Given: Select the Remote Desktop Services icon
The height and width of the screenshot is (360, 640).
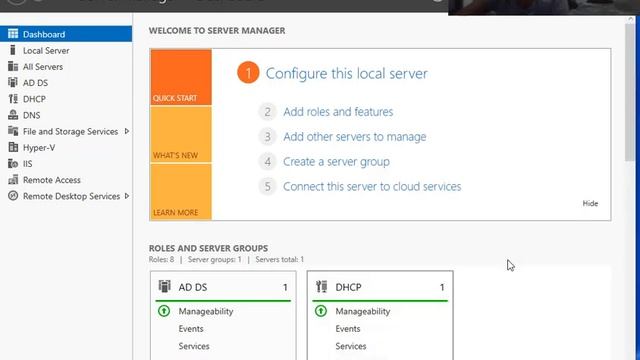Looking at the screenshot, I should point(13,196).
